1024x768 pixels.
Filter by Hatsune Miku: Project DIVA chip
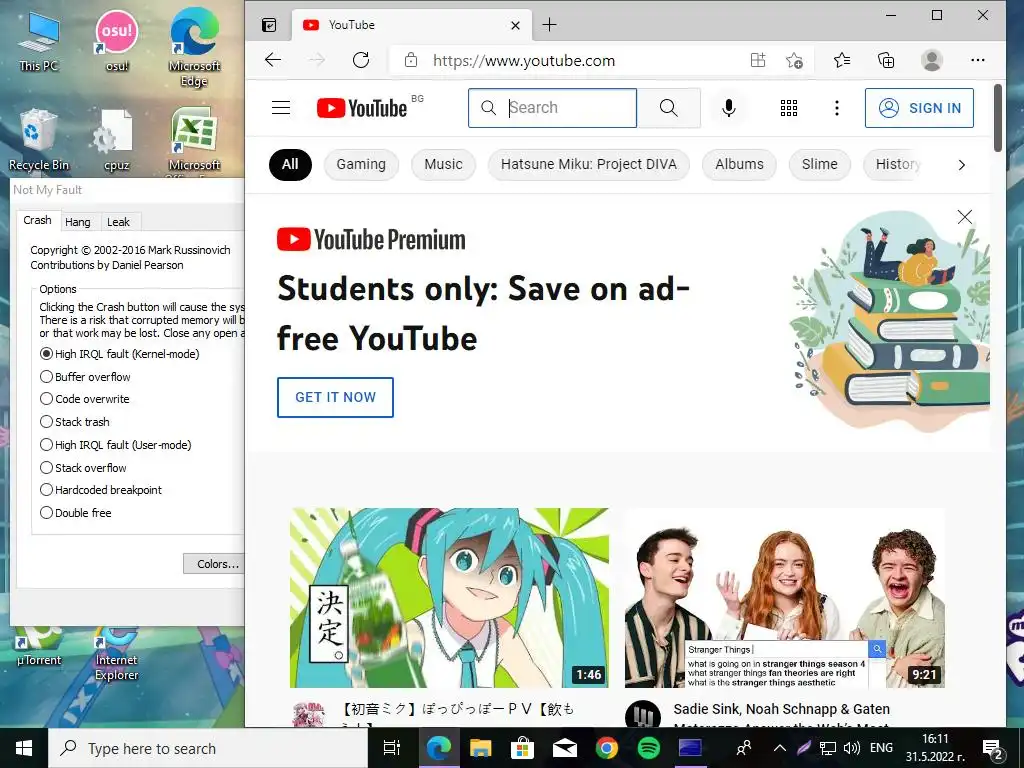pos(588,165)
